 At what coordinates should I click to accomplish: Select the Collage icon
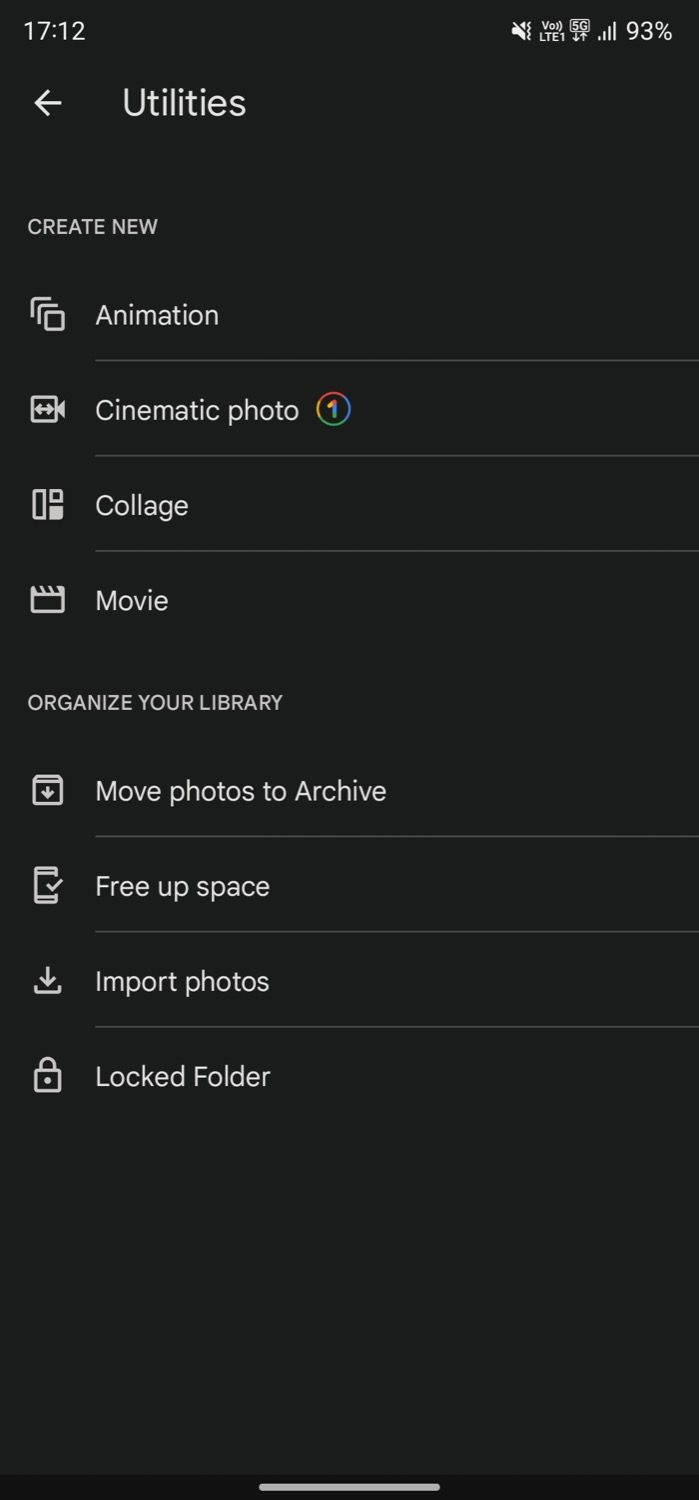tap(47, 504)
